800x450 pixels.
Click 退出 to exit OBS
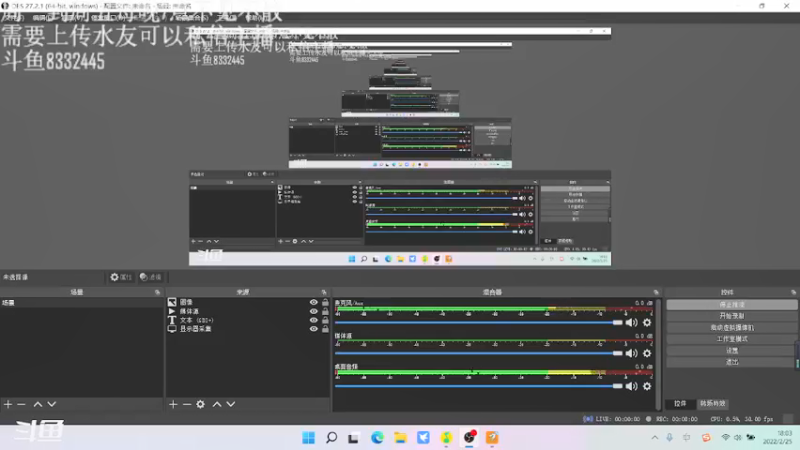pos(732,362)
